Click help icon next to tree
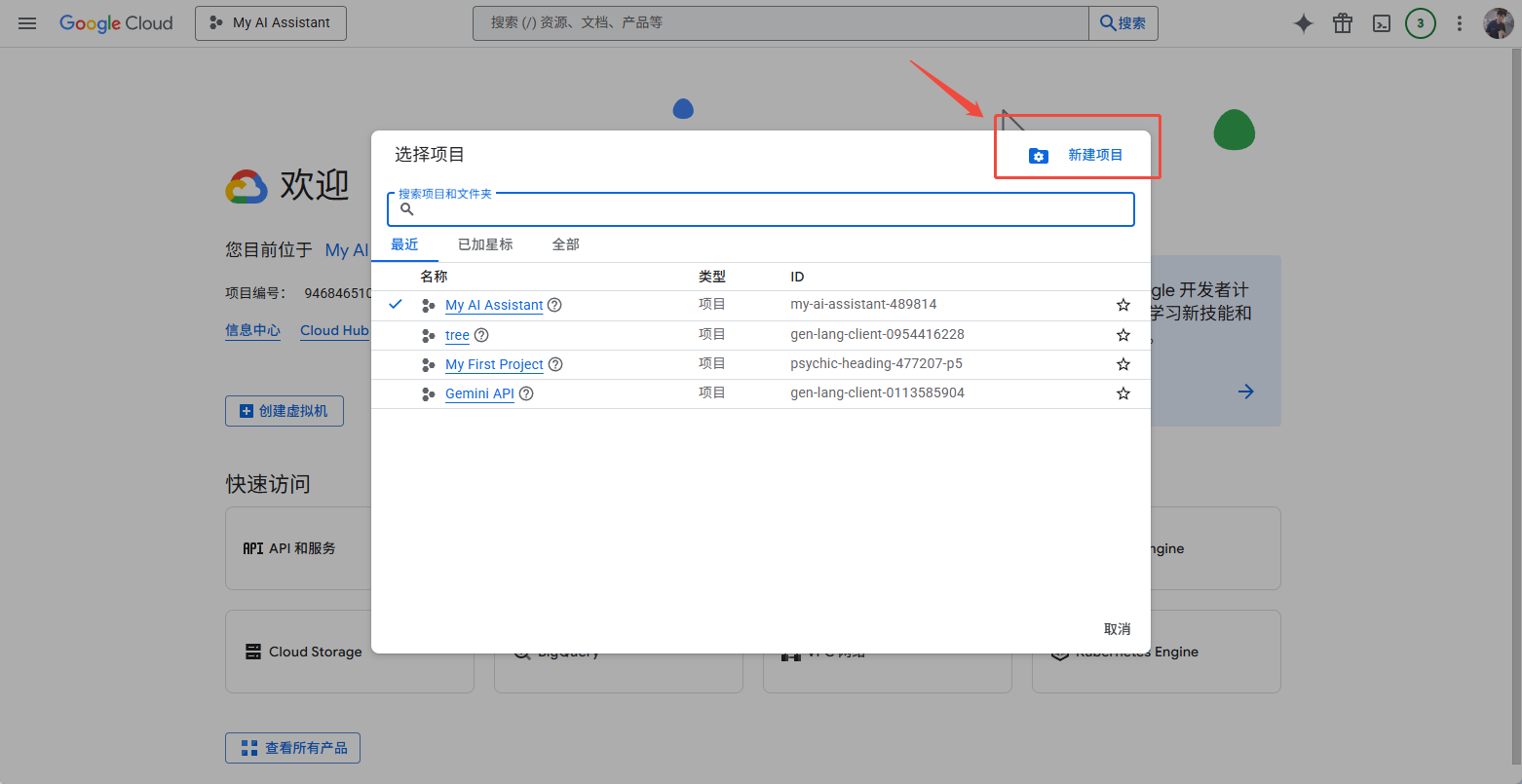 click(481, 335)
